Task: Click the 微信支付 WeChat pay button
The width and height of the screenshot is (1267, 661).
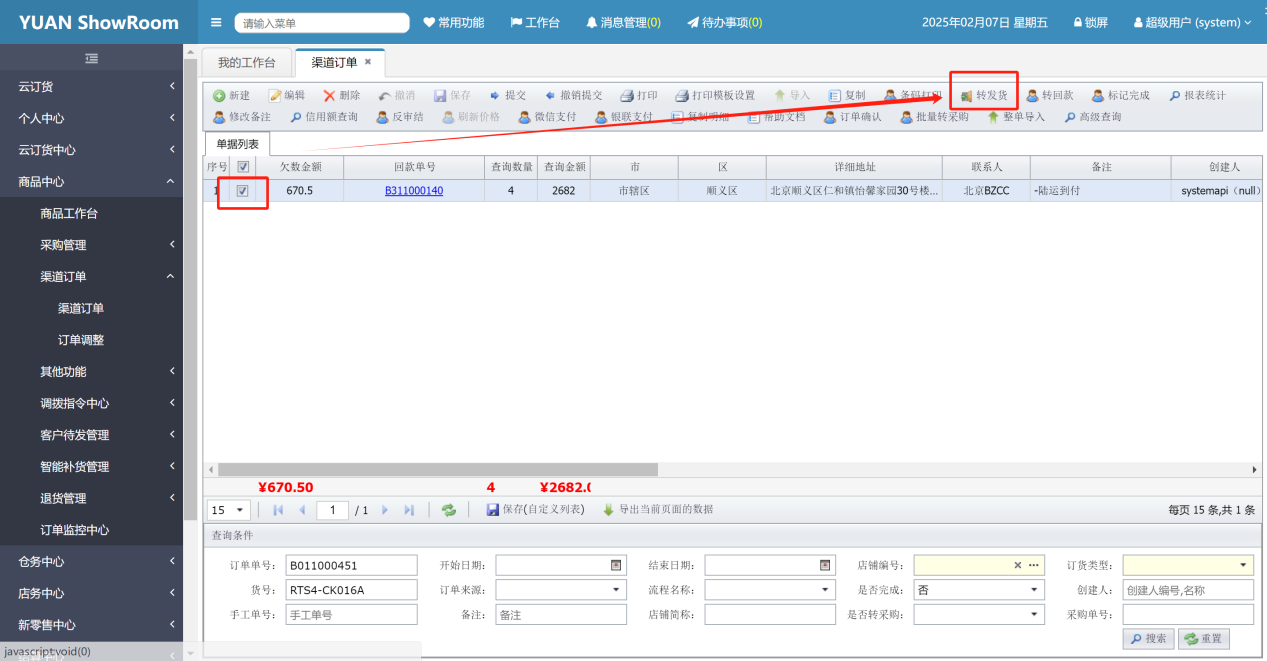Action: pyautogui.click(x=547, y=117)
